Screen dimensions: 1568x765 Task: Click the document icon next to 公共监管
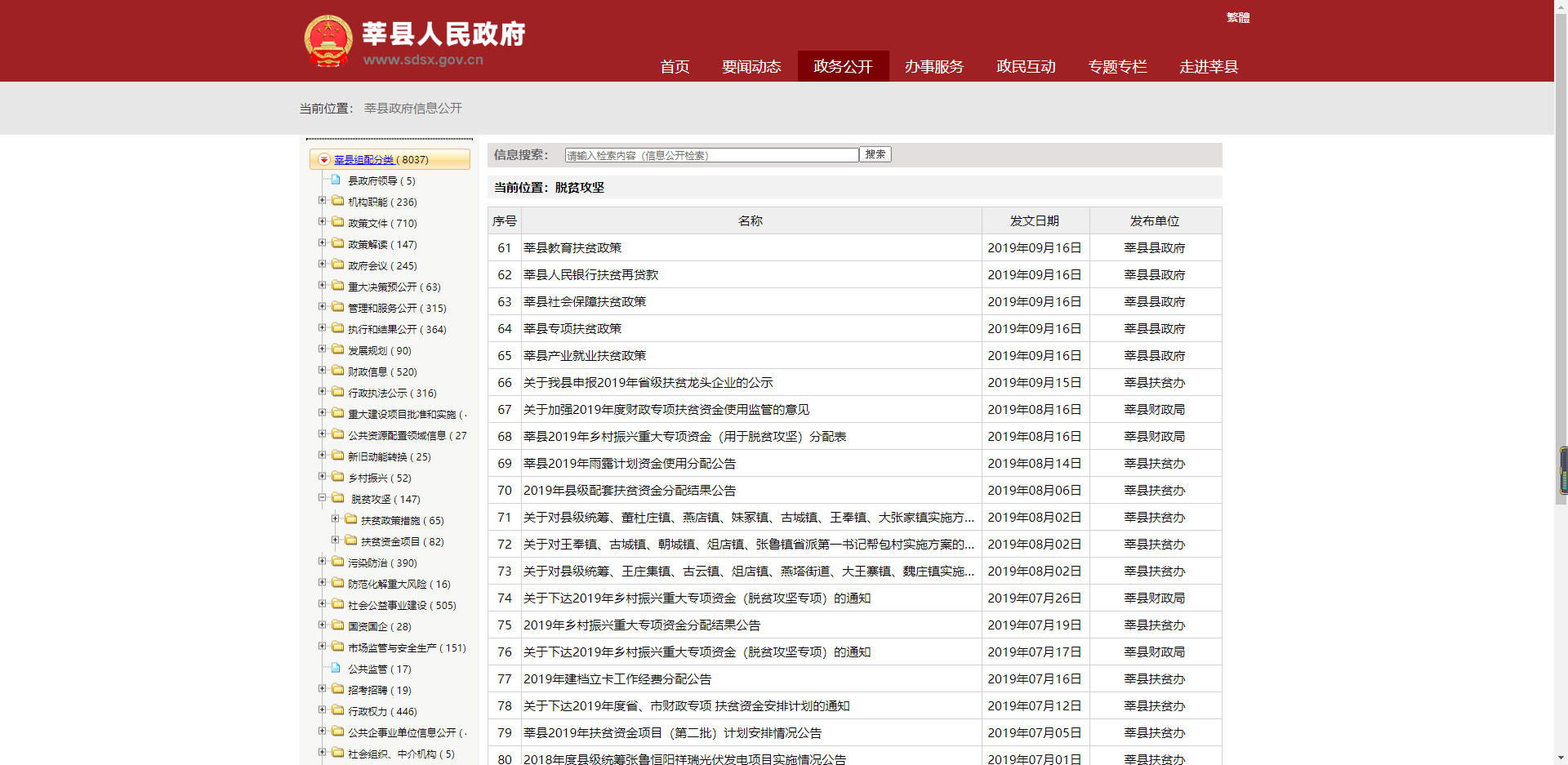[336, 668]
